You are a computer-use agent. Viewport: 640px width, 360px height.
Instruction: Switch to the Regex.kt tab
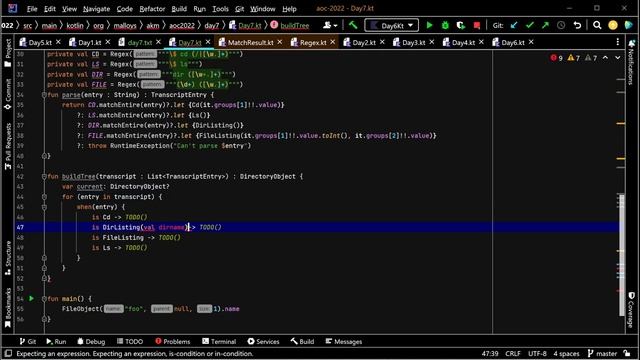coord(313,42)
